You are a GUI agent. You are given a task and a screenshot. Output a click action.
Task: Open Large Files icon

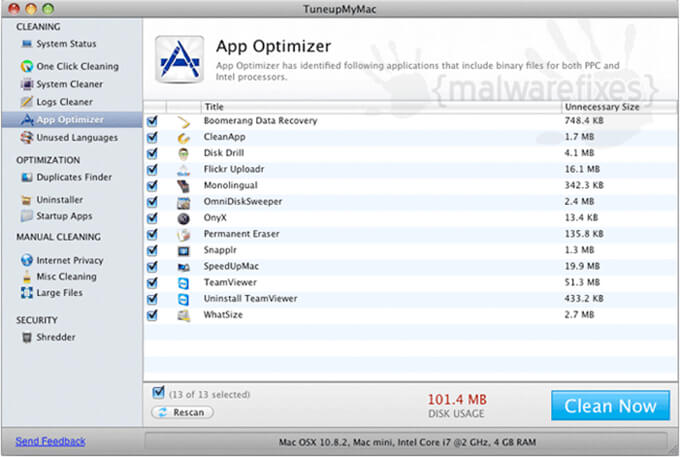click(x=27, y=293)
